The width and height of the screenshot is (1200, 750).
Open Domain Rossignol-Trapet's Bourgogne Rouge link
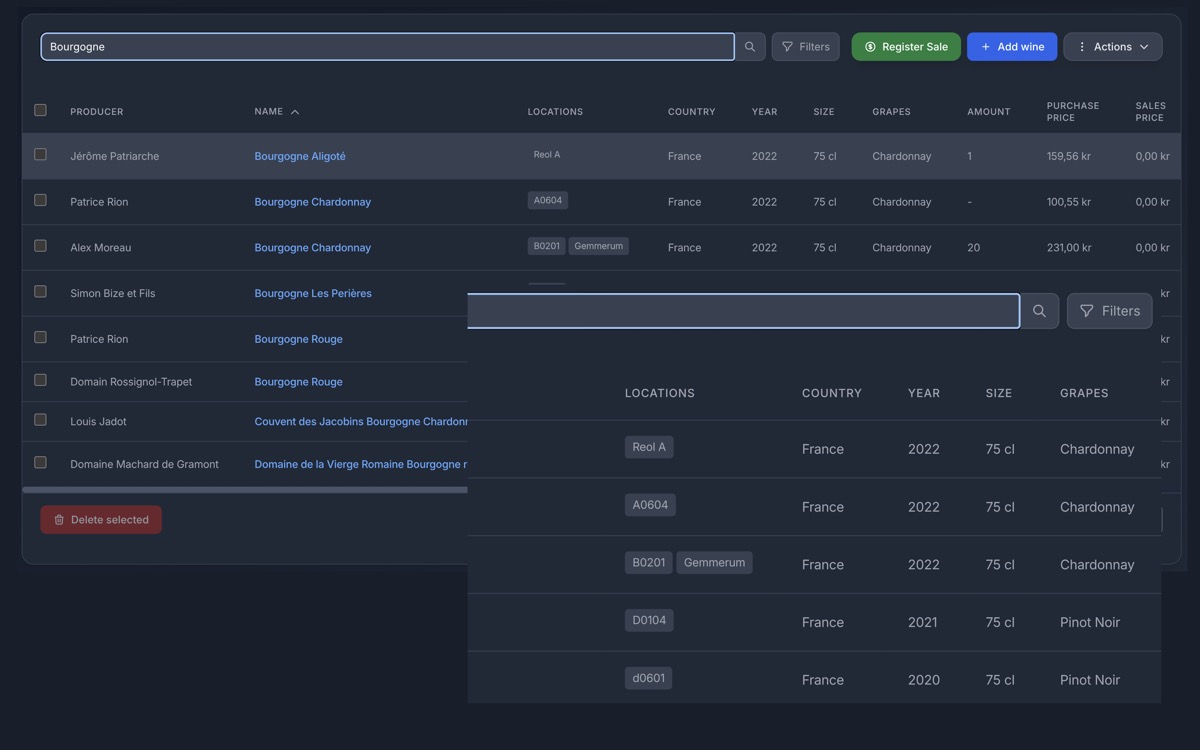(298, 382)
